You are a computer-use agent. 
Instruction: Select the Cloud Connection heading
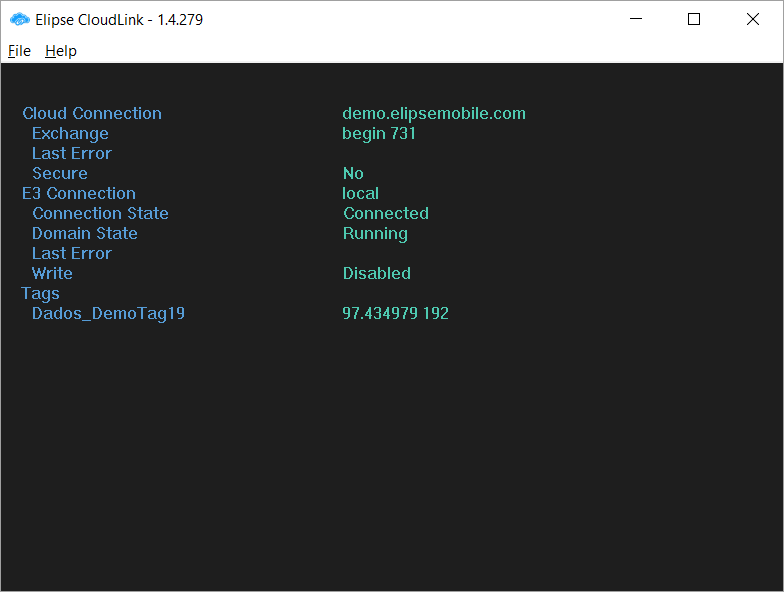92,114
